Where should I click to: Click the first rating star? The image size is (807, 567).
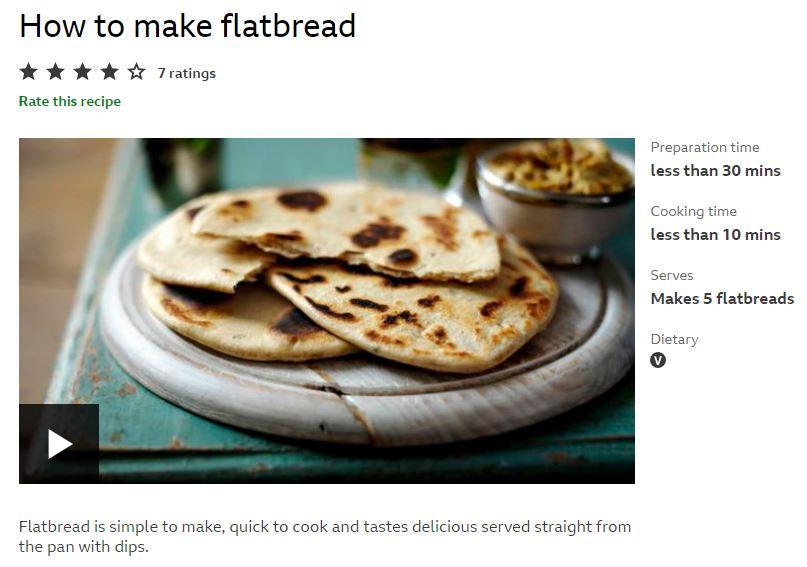click(28, 72)
